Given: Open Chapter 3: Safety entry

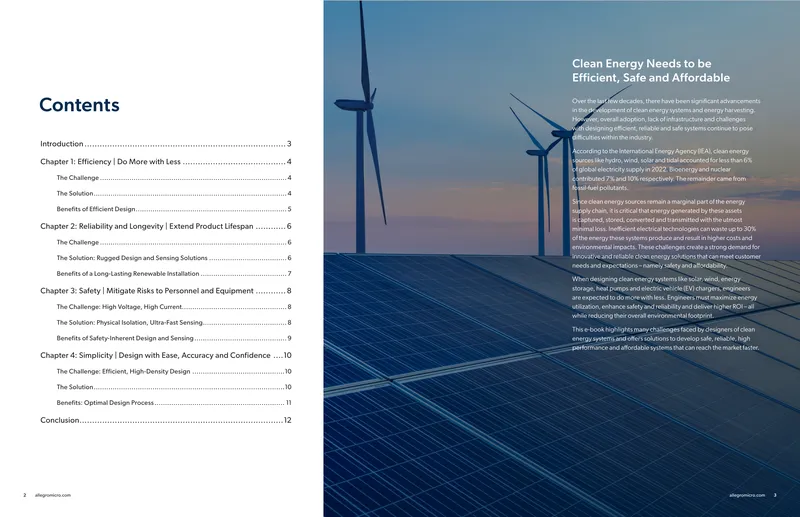Looking at the screenshot, I should coord(166,291).
